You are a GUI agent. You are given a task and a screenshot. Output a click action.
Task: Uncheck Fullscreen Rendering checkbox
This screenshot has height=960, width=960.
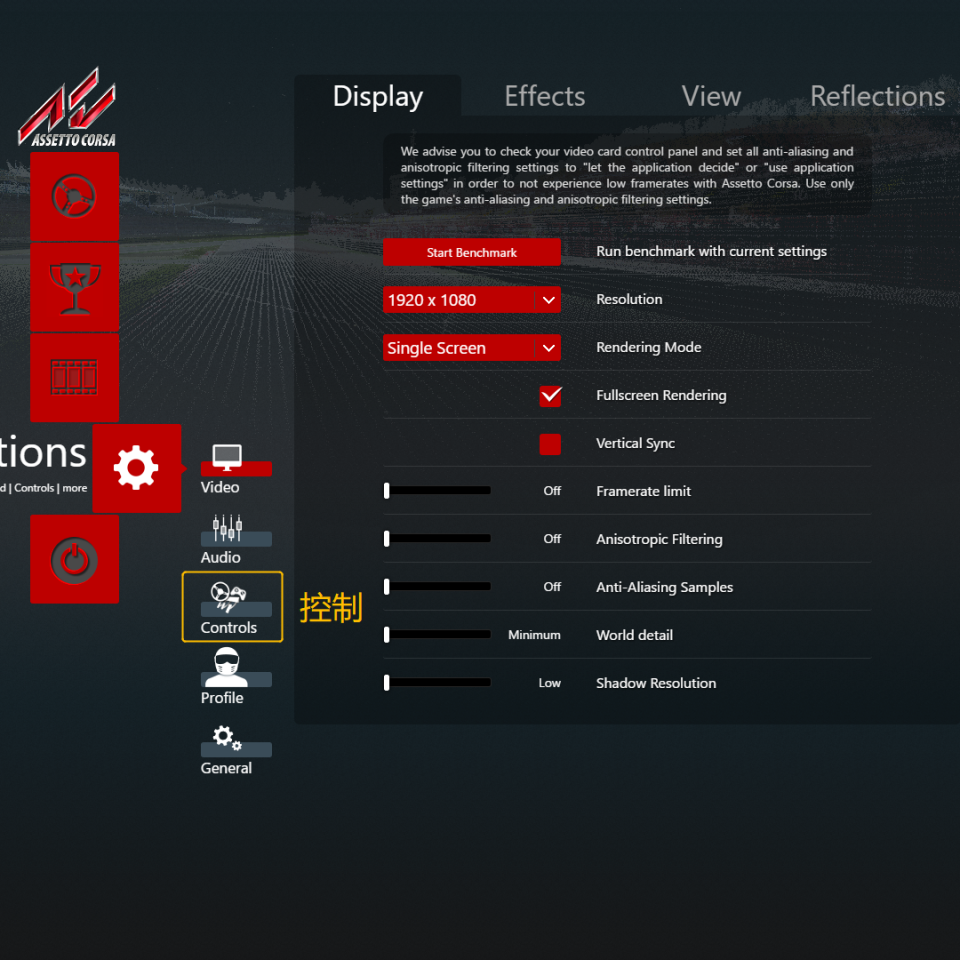[x=550, y=396]
